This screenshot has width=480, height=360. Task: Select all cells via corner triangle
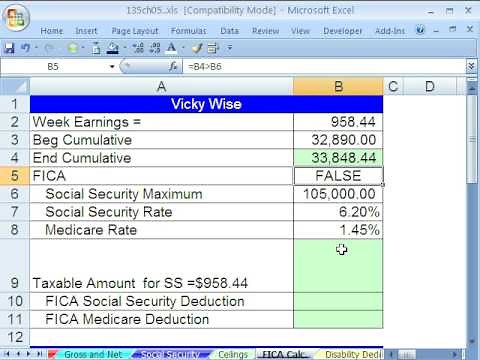[15, 87]
